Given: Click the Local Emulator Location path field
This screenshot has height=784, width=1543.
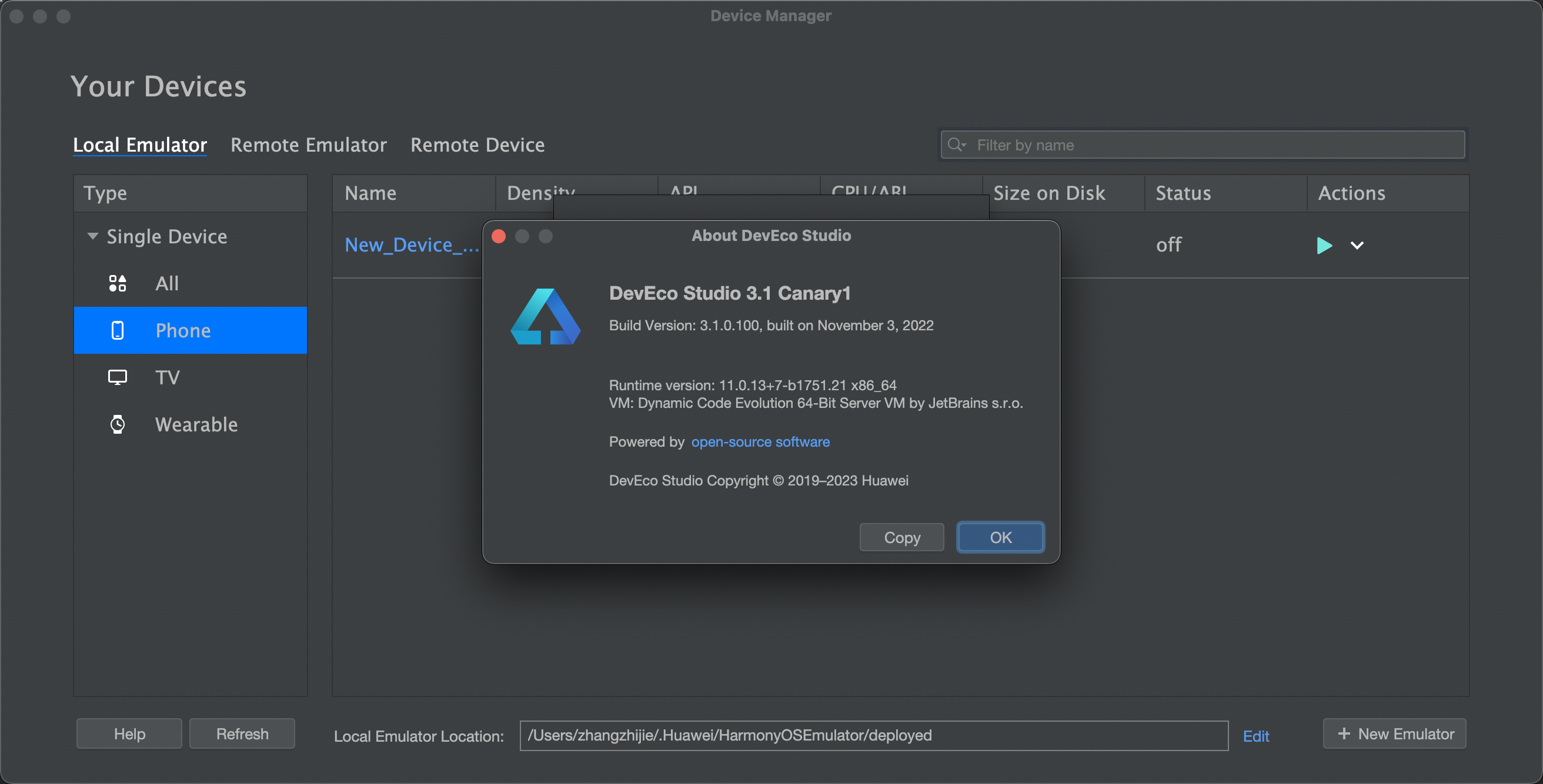Looking at the screenshot, I should coord(874,736).
